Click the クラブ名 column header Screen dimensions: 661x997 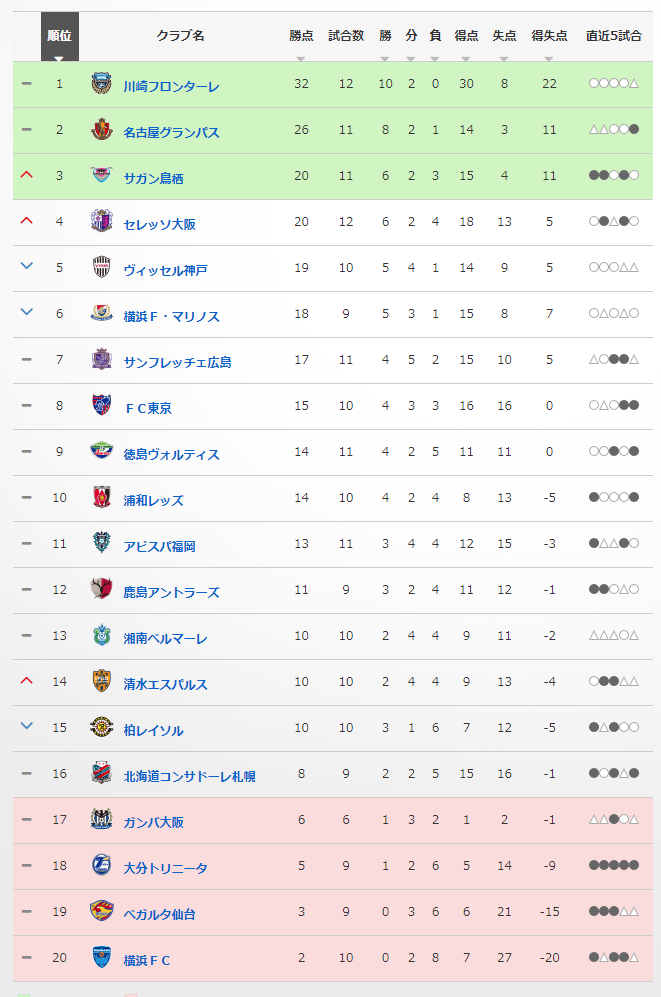[x=181, y=36]
